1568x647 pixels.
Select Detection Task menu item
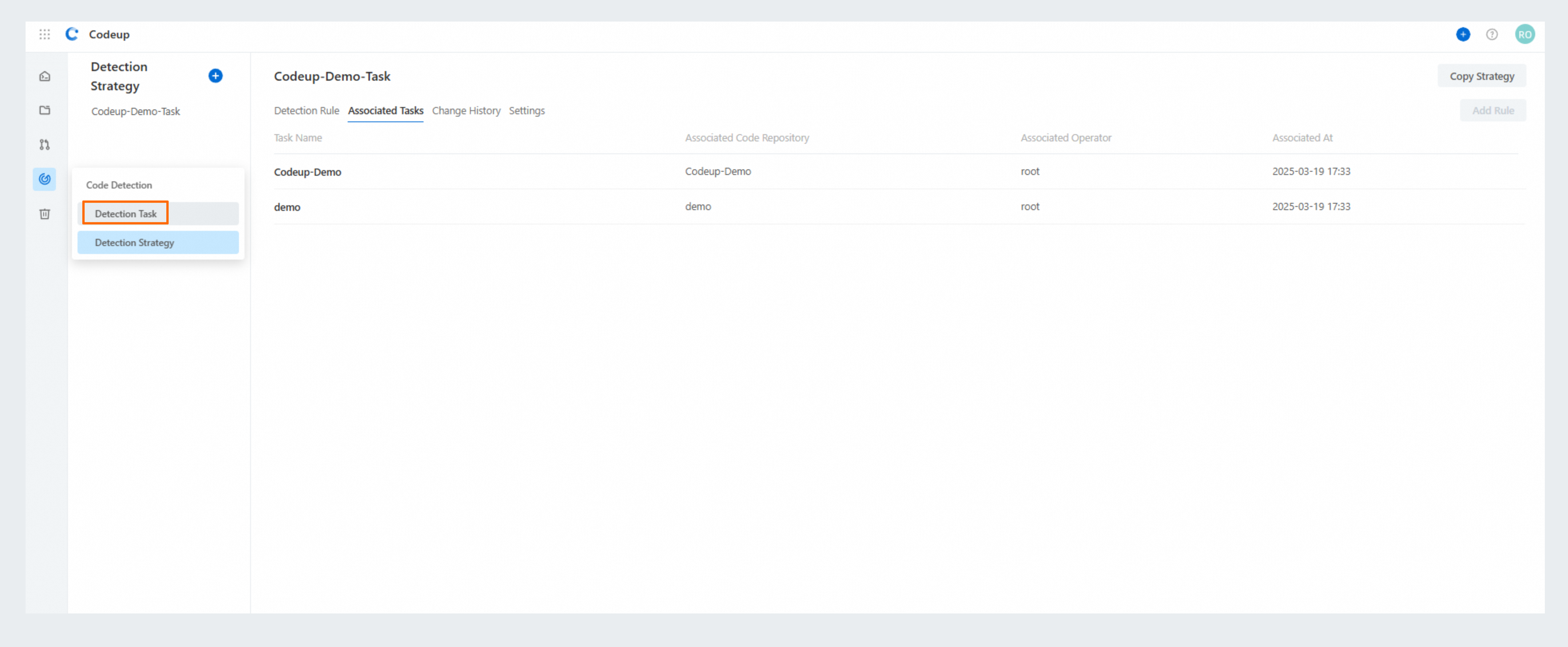coord(126,213)
